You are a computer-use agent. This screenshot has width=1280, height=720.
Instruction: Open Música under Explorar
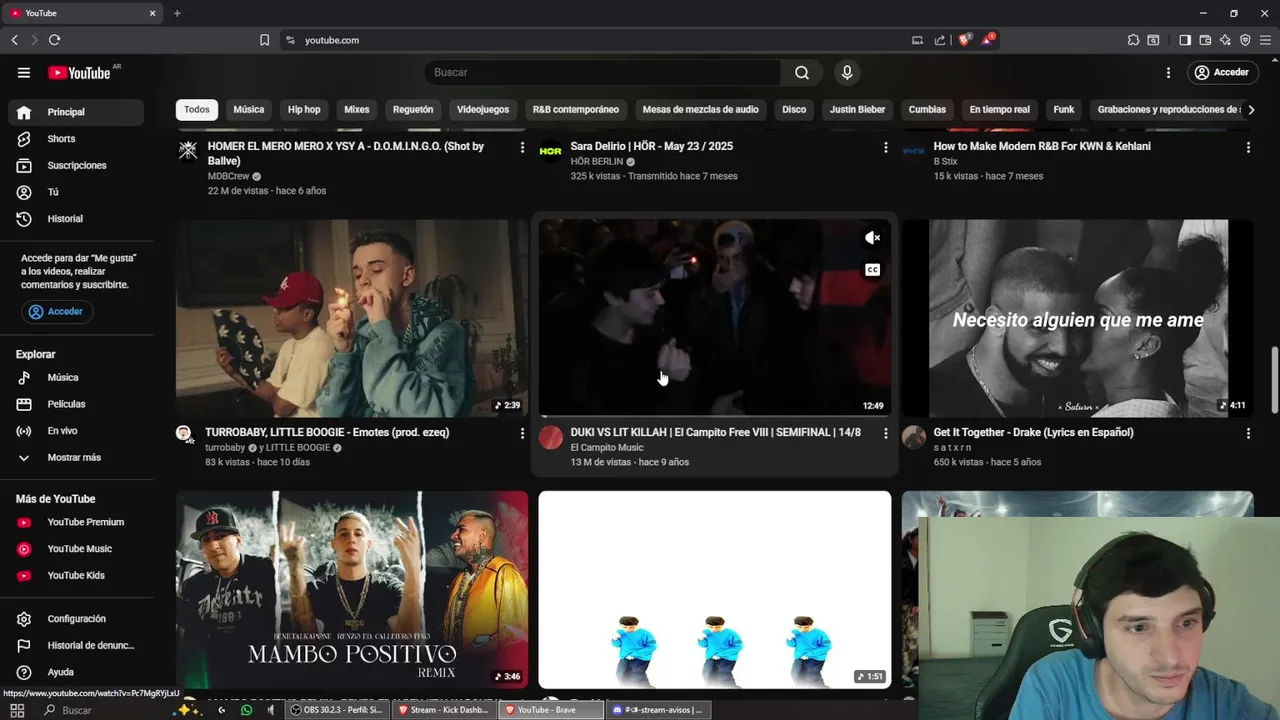76,378
